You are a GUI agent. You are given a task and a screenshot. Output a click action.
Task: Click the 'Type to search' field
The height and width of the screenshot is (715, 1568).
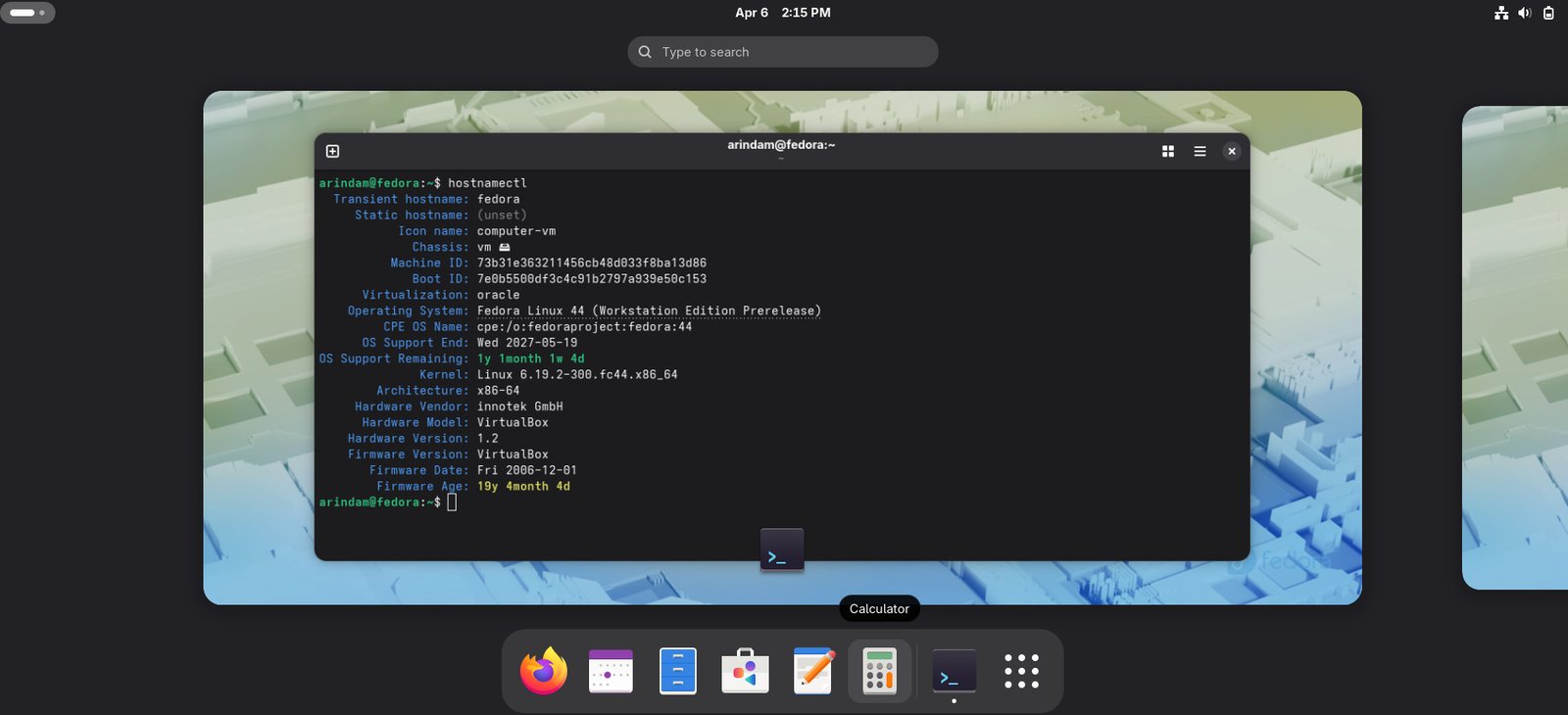(783, 52)
